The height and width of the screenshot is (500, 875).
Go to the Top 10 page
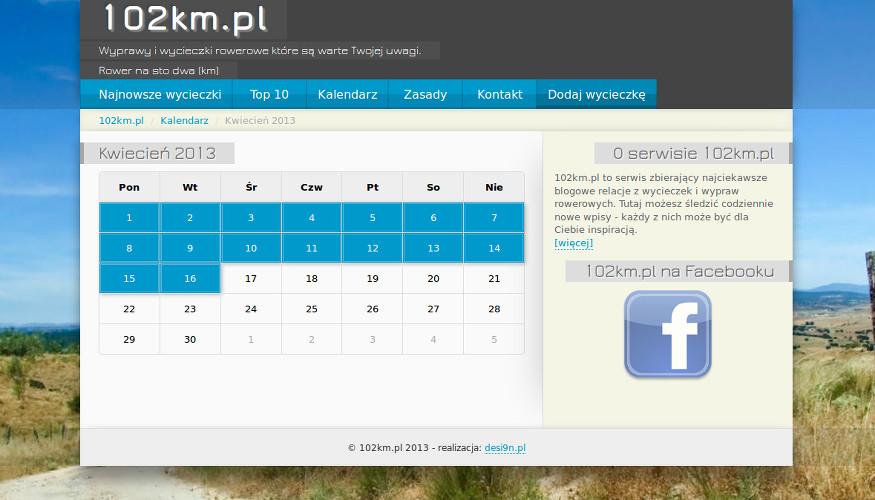[269, 94]
